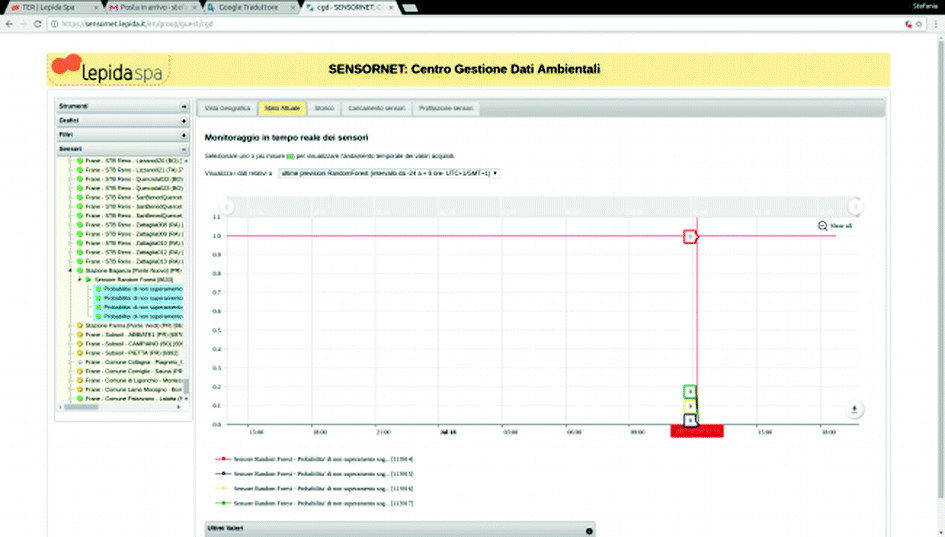Image resolution: width=945 pixels, height=537 pixels.
Task: Collapse the Stazione Baganza tree node arrow
Action: coord(71,271)
